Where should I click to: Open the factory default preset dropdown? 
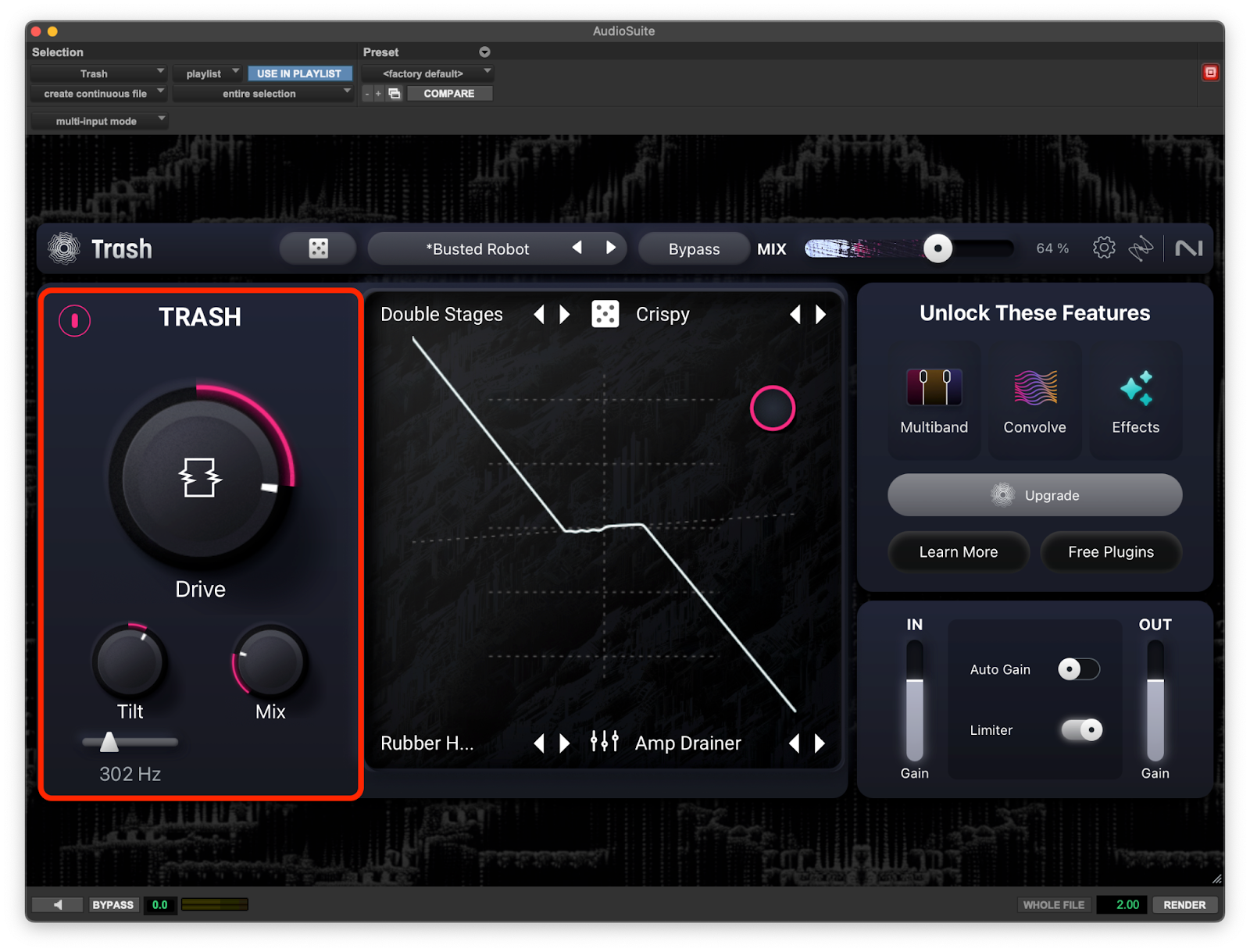pos(427,73)
